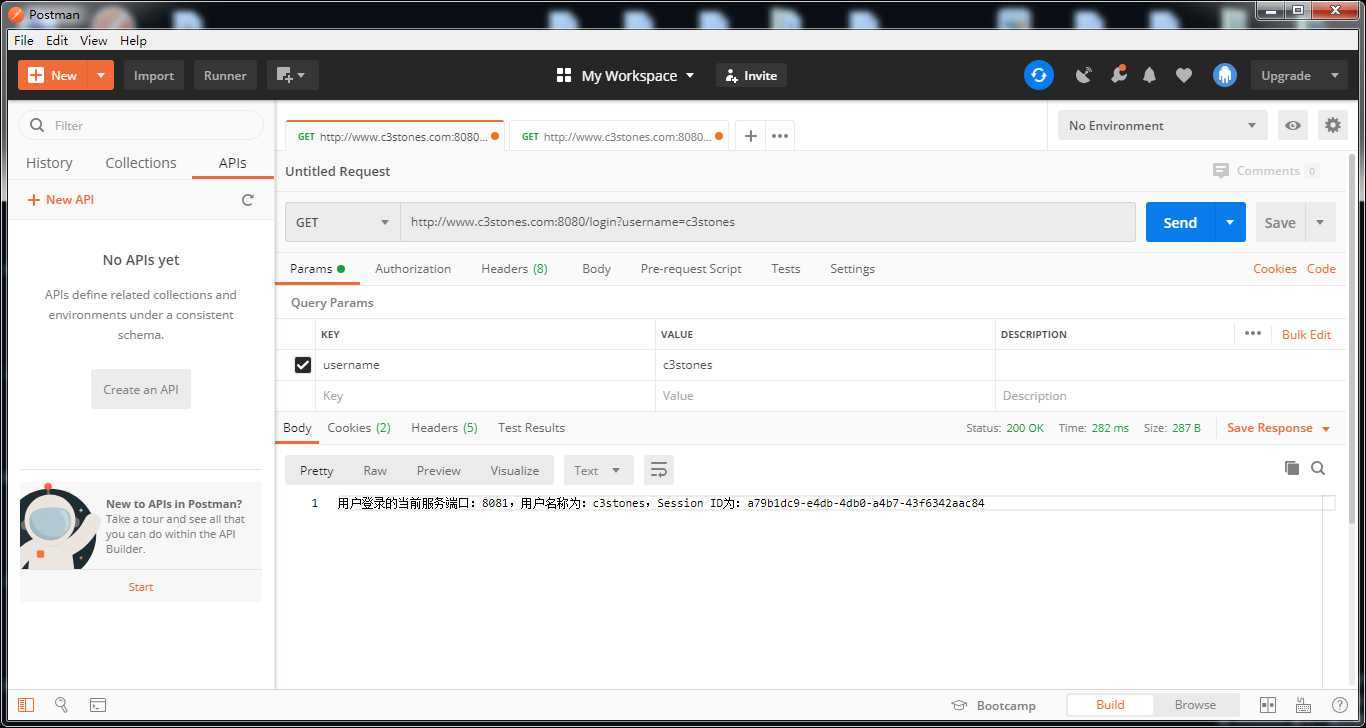This screenshot has width=1366, height=728.
Task: Open the wrench settings icon in header
Action: (1118, 75)
